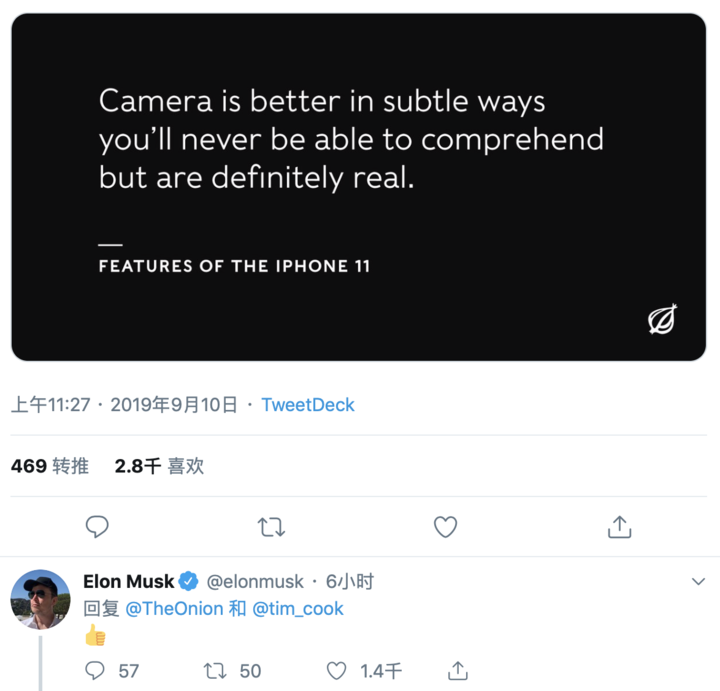Reply to The Onion's tweet via comment icon
This screenshot has height=691, width=720.
[97, 527]
